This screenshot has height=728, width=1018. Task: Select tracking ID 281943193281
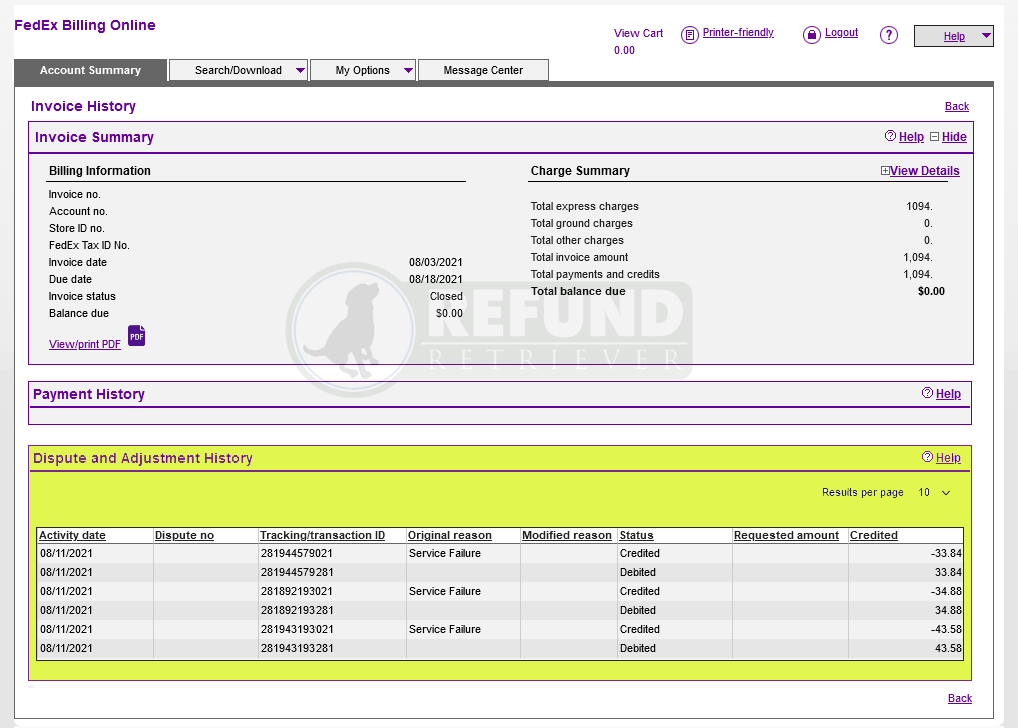(x=297, y=648)
